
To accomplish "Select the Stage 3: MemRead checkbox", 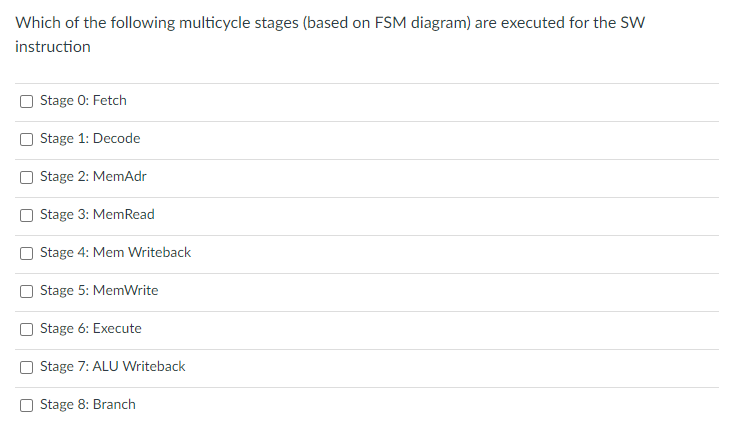I will (x=26, y=215).
